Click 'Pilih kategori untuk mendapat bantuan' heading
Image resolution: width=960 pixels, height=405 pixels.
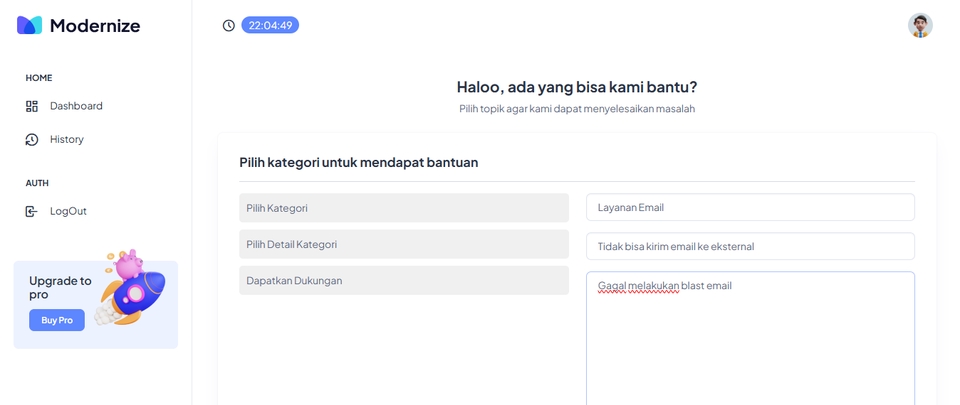coord(359,163)
